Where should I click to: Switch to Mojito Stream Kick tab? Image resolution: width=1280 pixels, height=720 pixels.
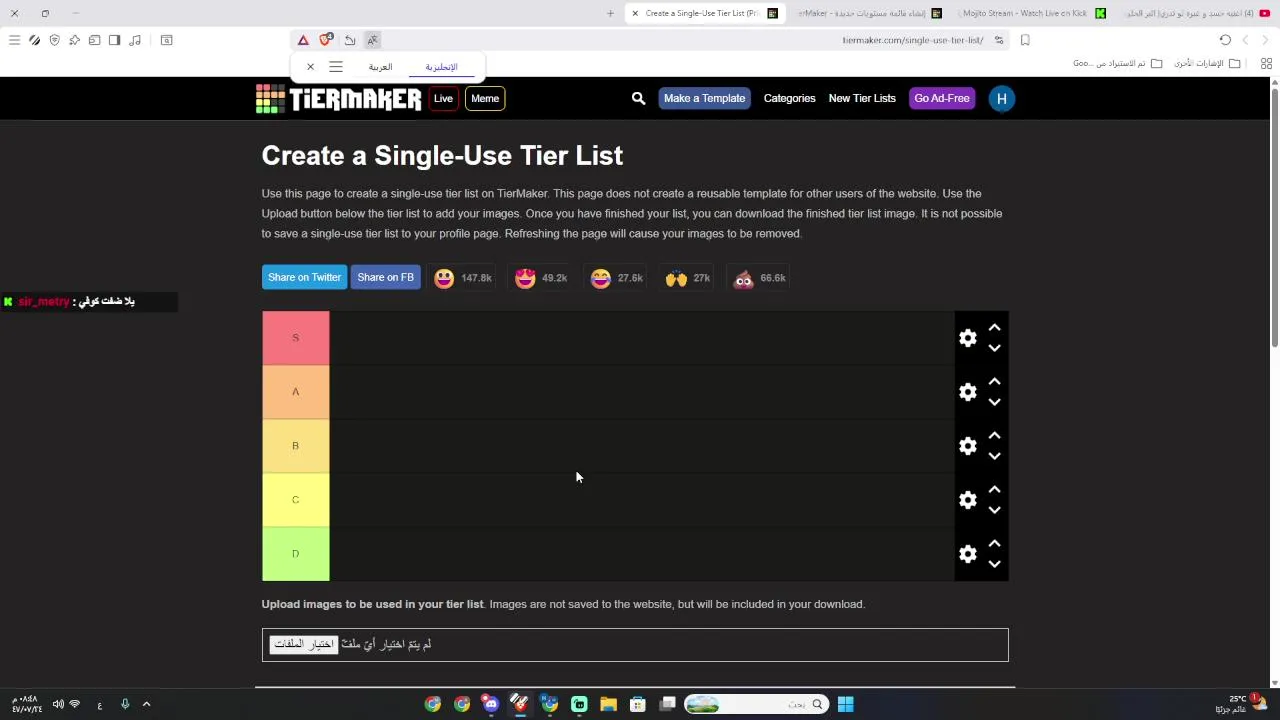pos(1032,13)
